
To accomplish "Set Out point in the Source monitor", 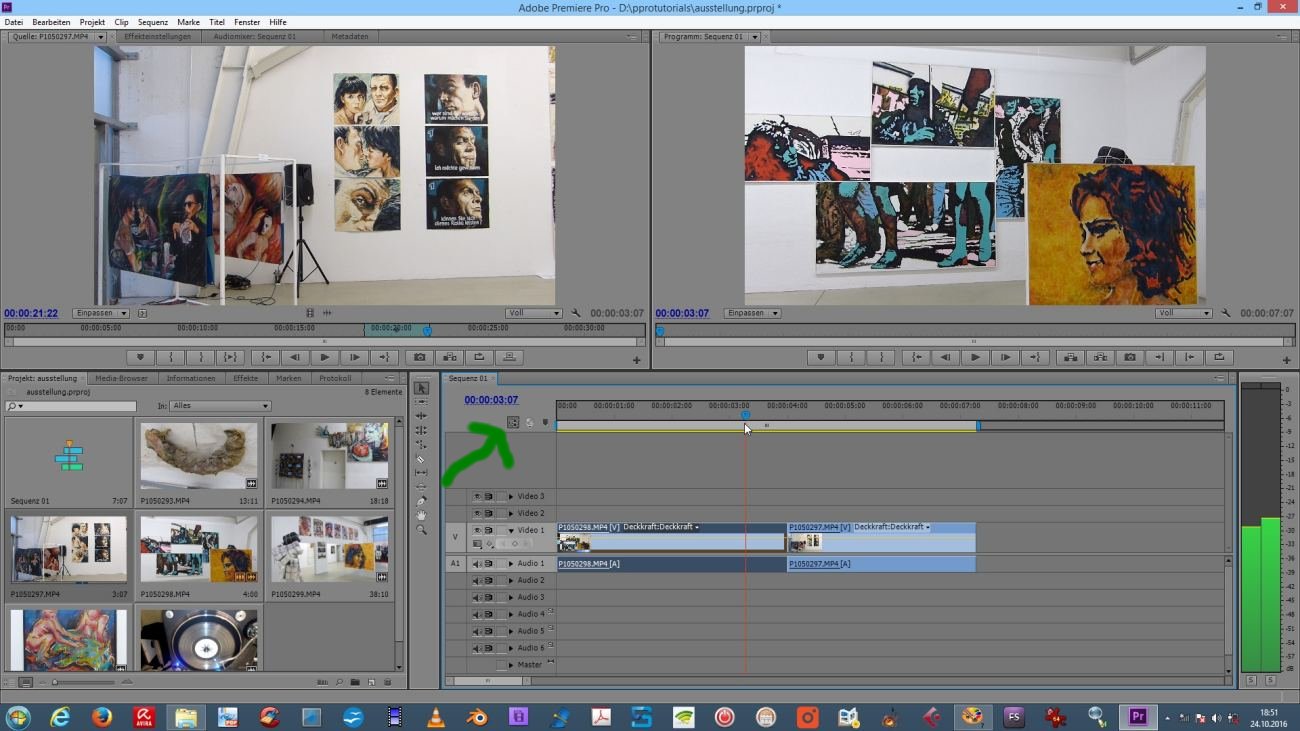I will [201, 357].
